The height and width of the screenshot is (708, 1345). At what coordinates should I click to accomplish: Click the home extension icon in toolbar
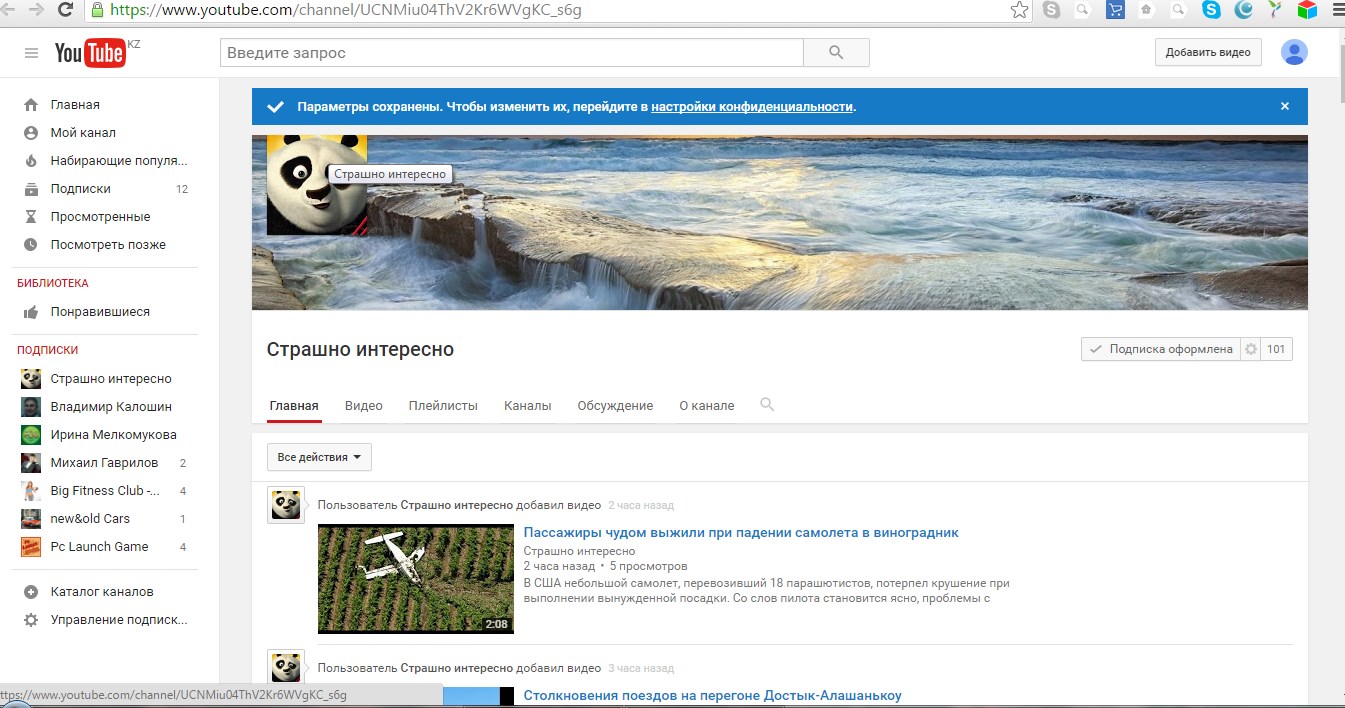click(x=1147, y=10)
